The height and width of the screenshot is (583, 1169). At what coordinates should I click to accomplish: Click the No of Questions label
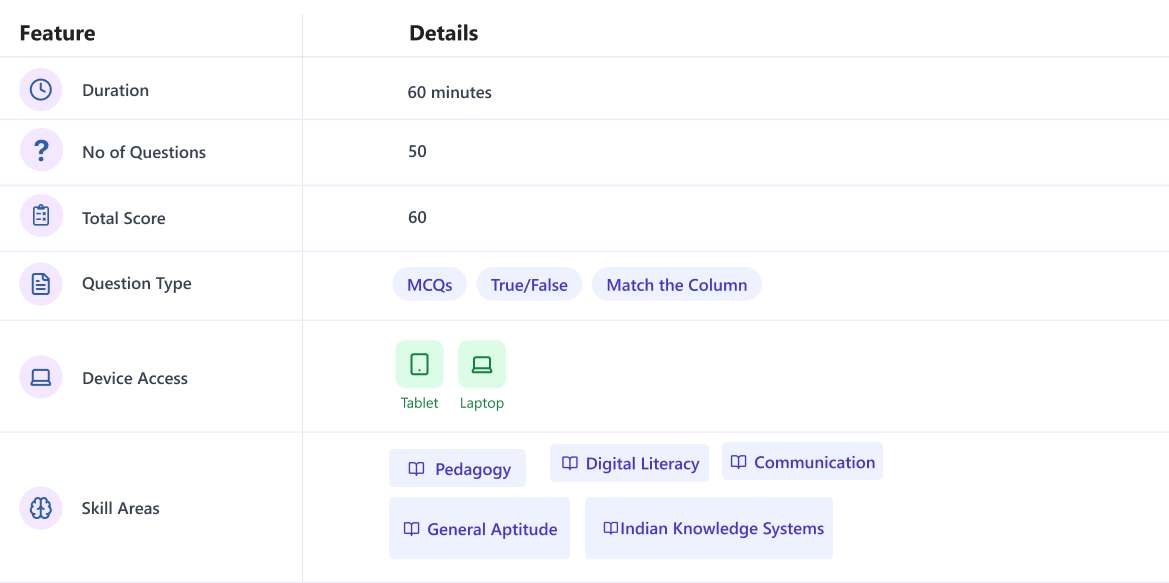pyautogui.click(x=144, y=152)
